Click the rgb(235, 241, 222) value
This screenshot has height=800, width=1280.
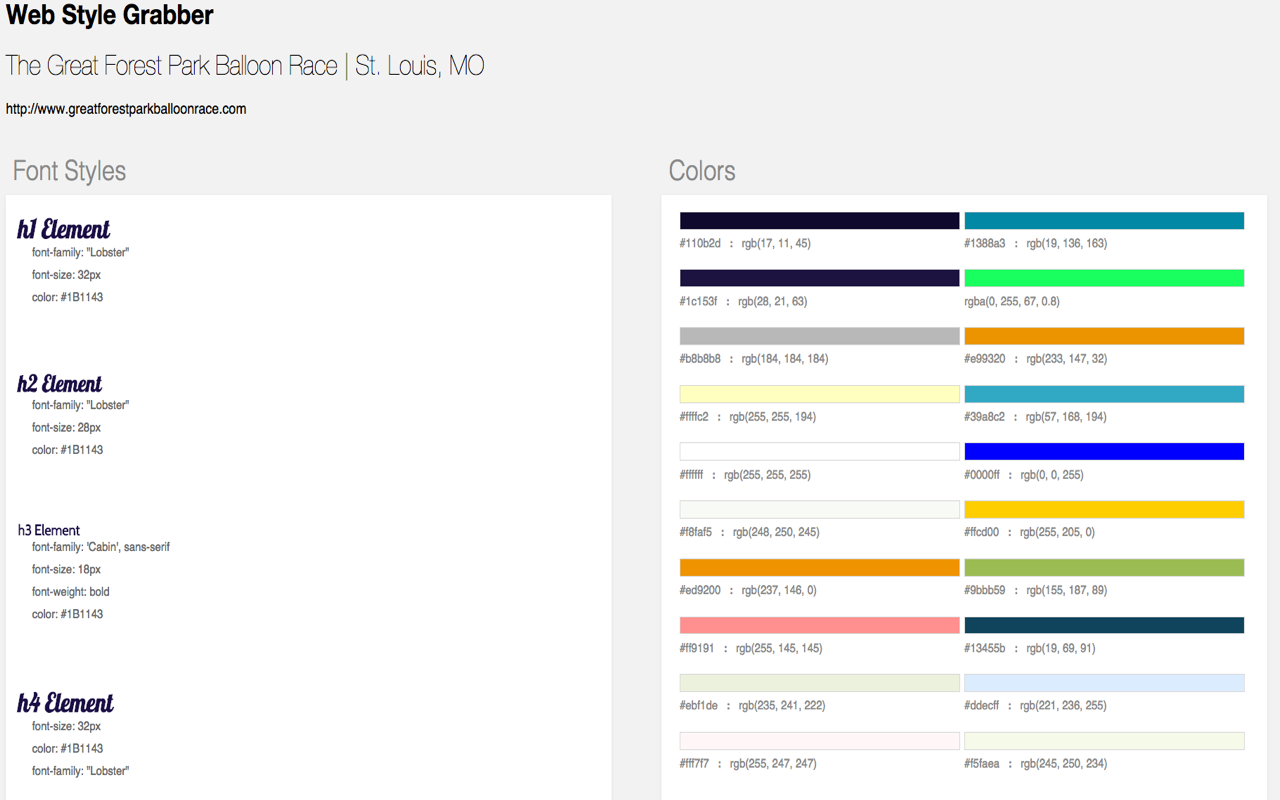click(782, 706)
